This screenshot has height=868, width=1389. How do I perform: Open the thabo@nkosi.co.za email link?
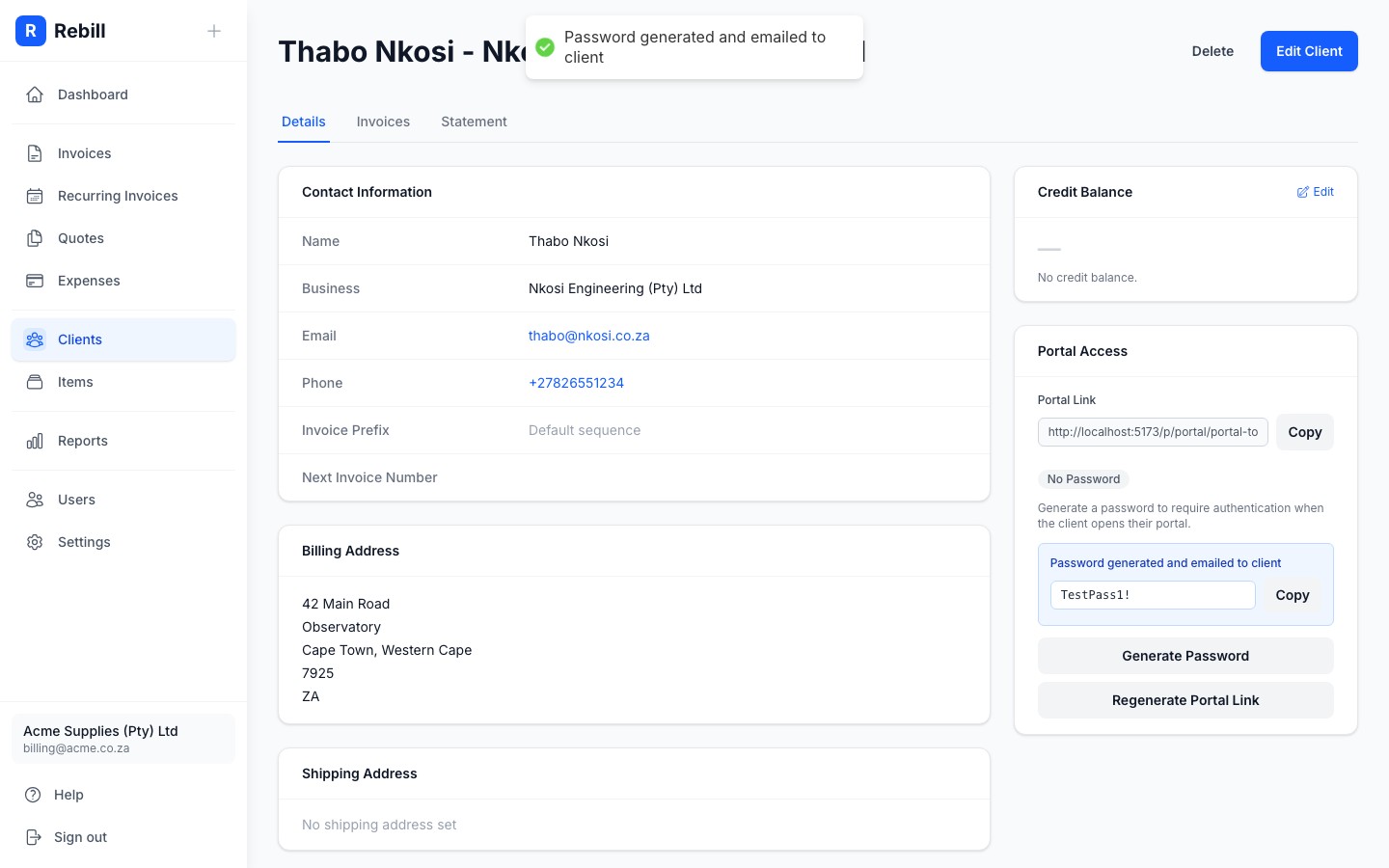tap(589, 336)
